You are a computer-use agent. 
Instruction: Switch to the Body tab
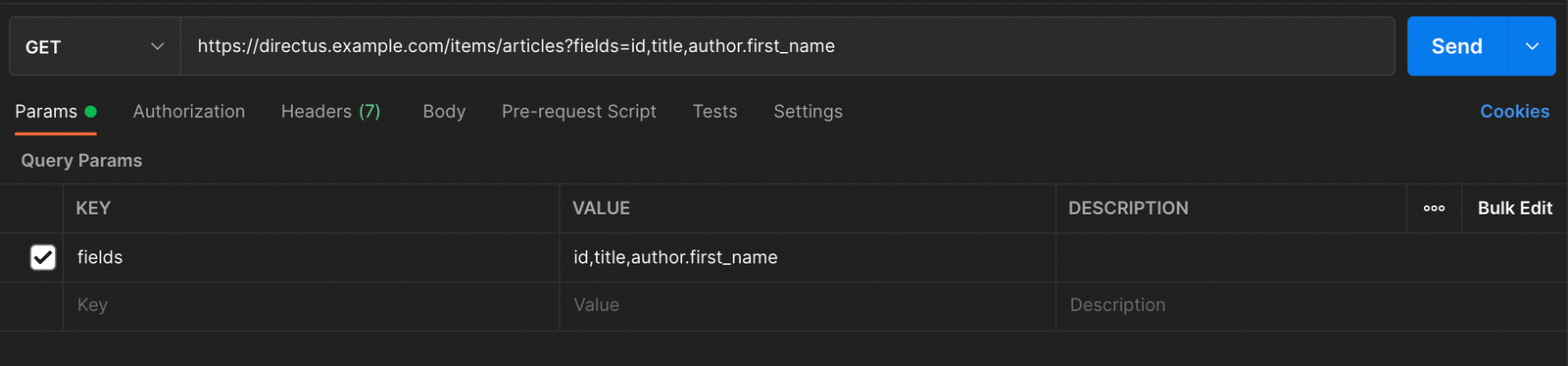[x=444, y=112]
